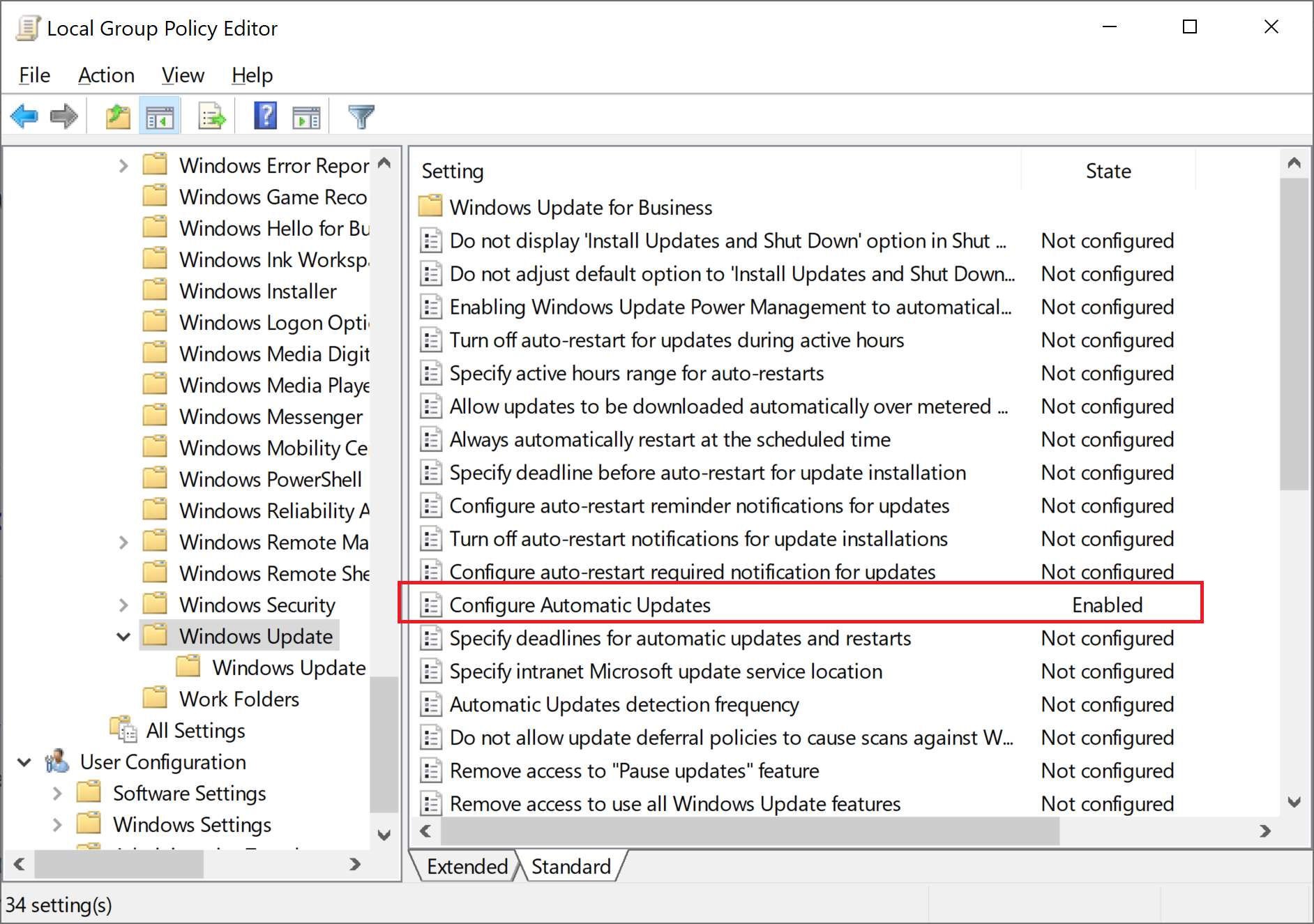This screenshot has height=924, width=1314.
Task: Click Enabled state of Configure Automatic Updates
Action: pyautogui.click(x=1107, y=605)
